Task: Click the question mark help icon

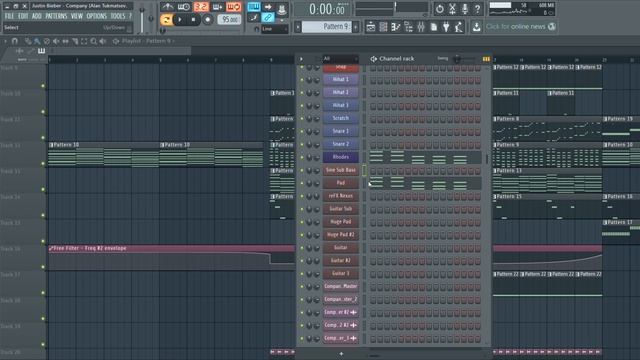Action: (x=477, y=9)
